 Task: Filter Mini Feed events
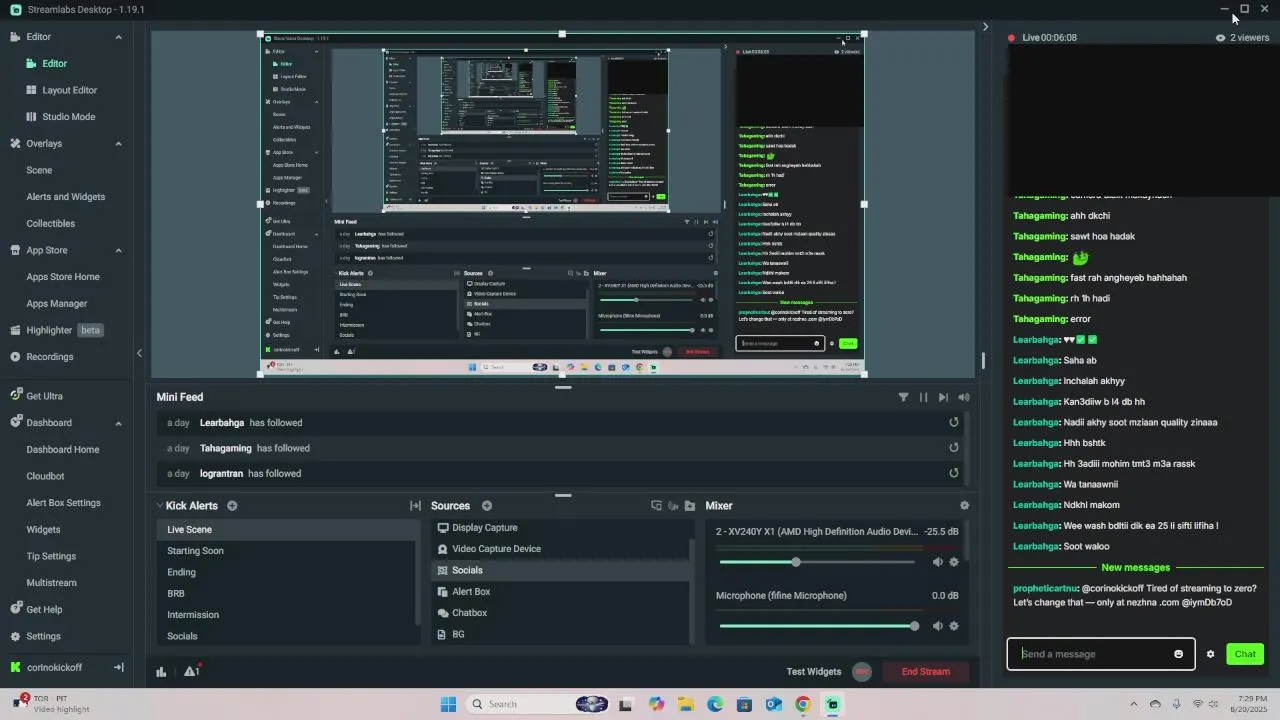(x=903, y=397)
